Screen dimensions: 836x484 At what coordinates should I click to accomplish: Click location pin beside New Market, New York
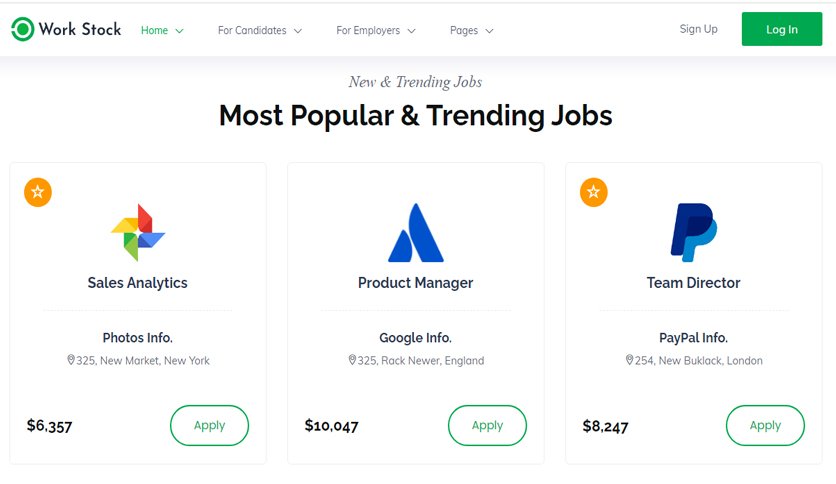pyautogui.click(x=71, y=360)
